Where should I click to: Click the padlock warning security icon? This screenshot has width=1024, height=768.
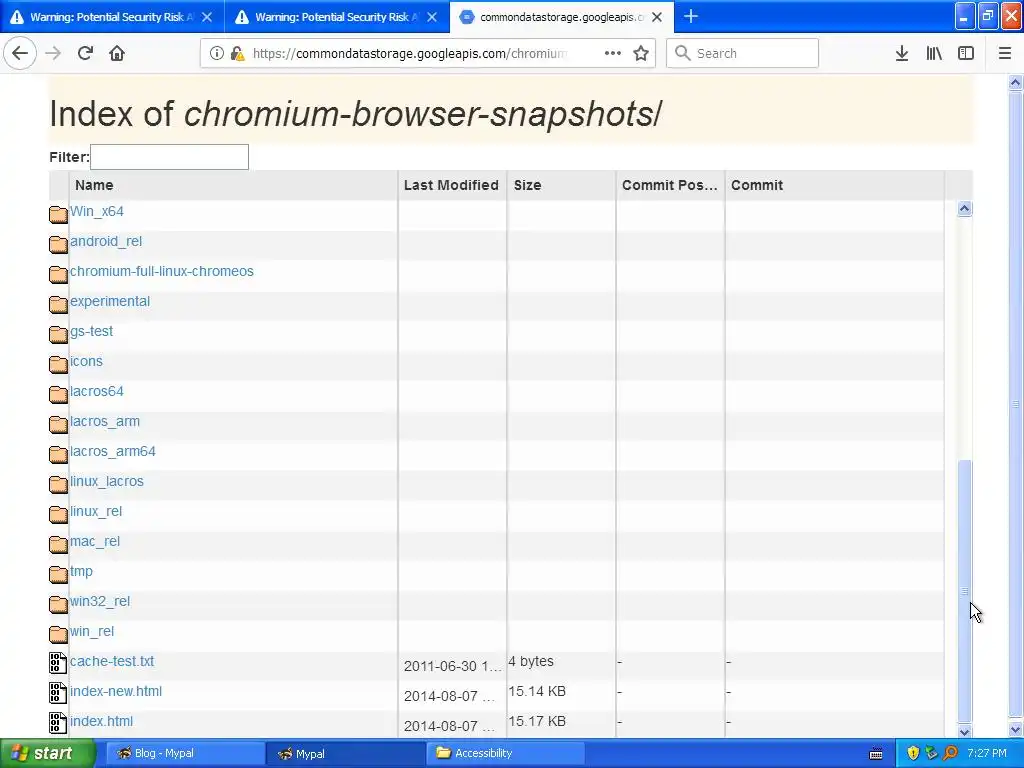pos(238,54)
